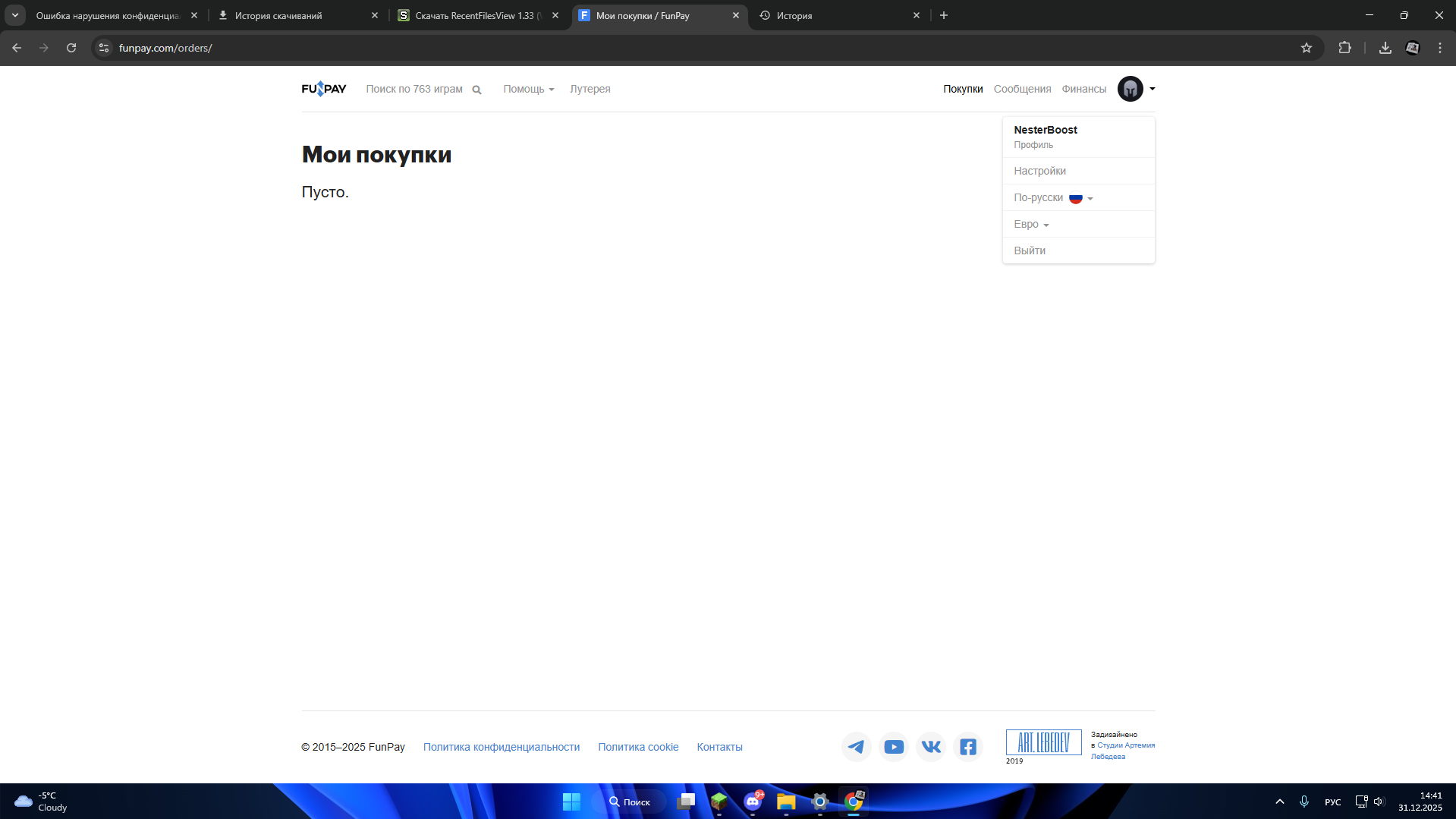Expand the Евро currency dropdown

[1030, 224]
